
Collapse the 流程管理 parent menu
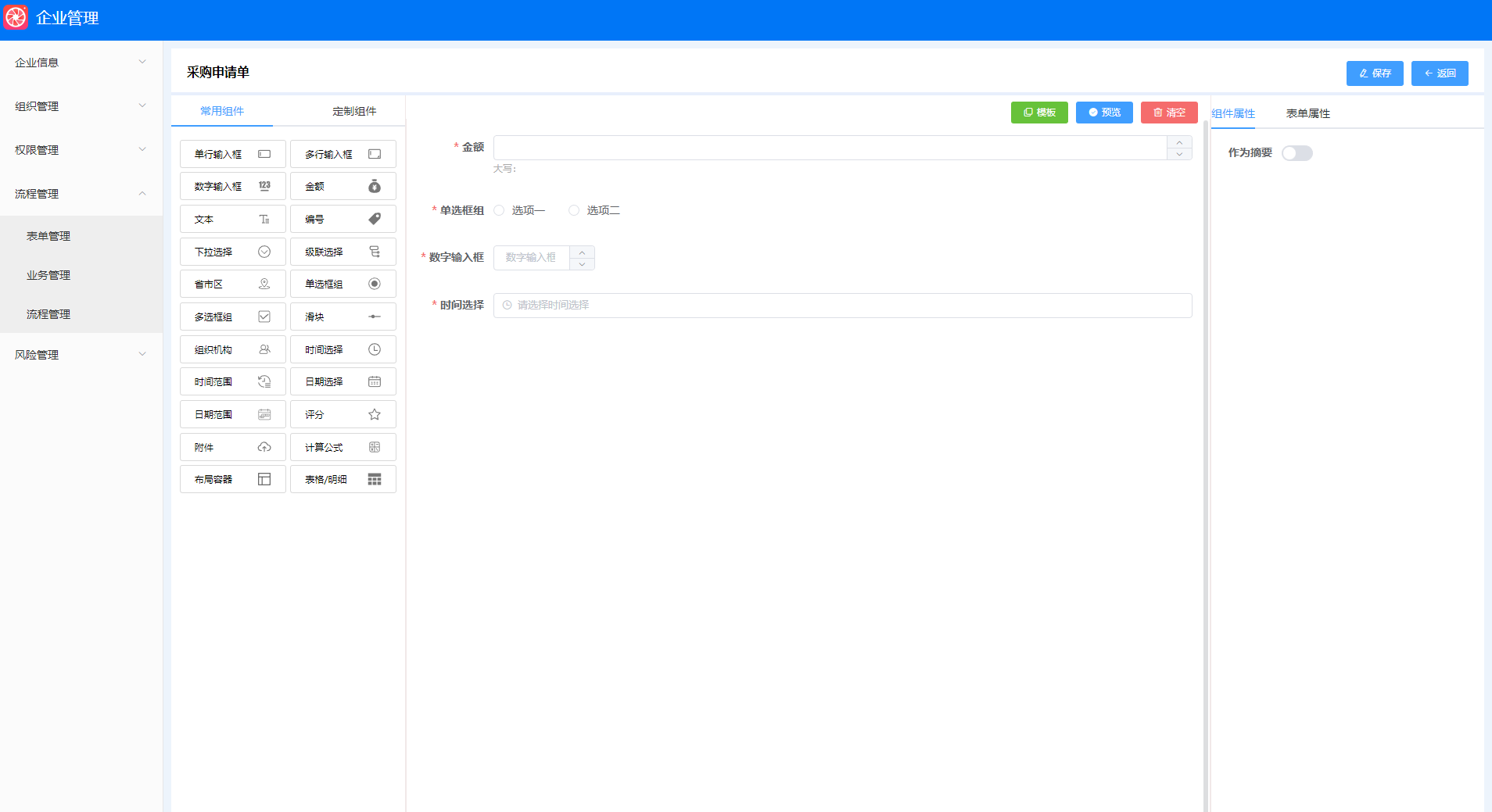pos(81,194)
